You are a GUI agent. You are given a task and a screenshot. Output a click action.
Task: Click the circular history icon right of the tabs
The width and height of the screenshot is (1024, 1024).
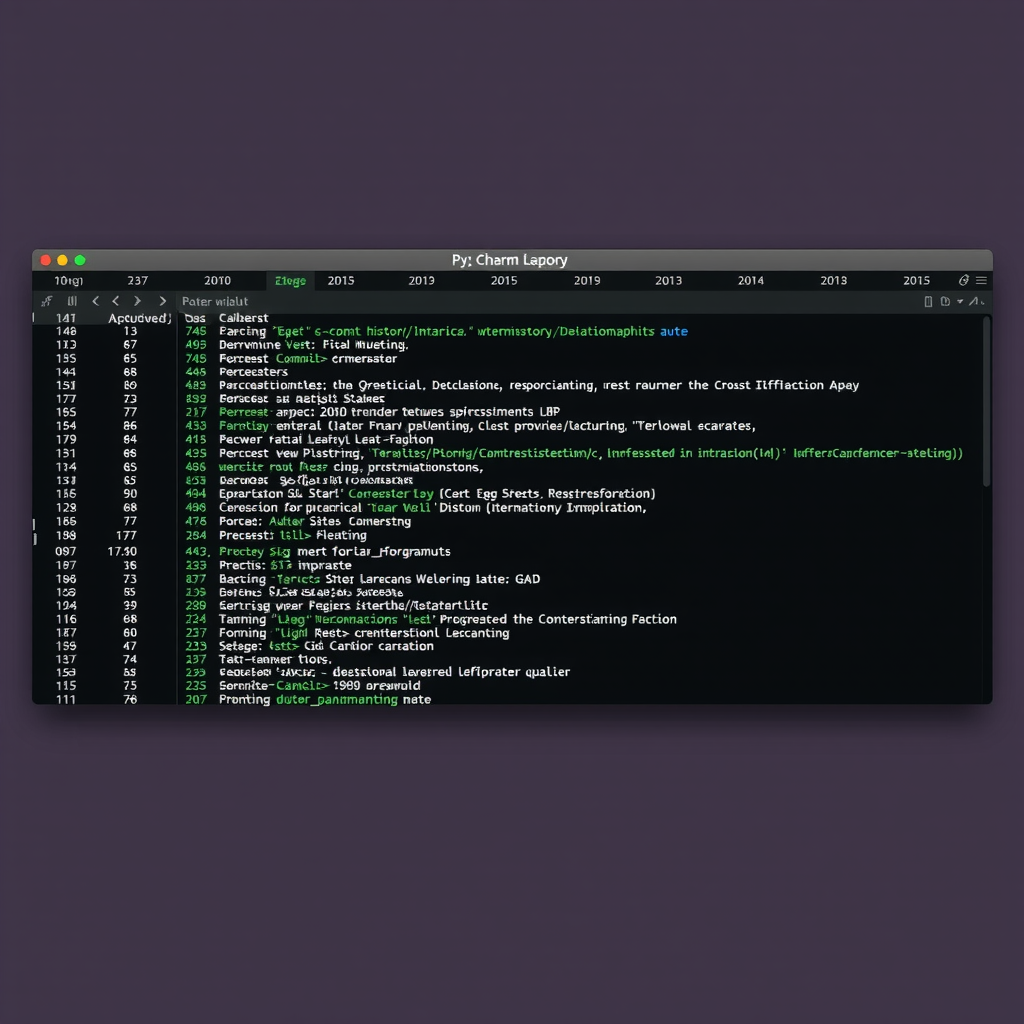click(x=962, y=281)
